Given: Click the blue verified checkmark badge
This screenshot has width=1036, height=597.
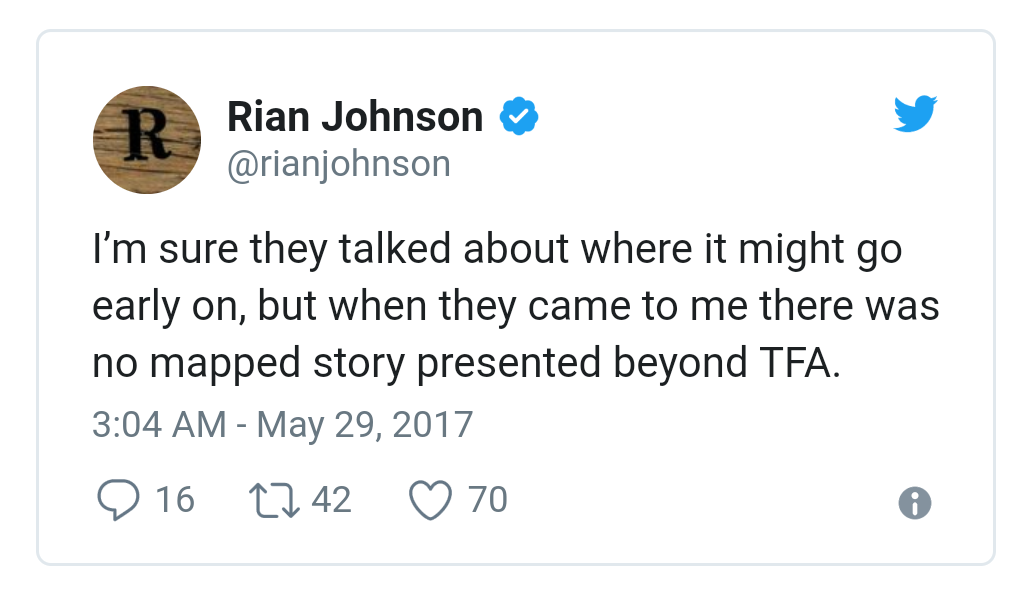Looking at the screenshot, I should tap(519, 116).
